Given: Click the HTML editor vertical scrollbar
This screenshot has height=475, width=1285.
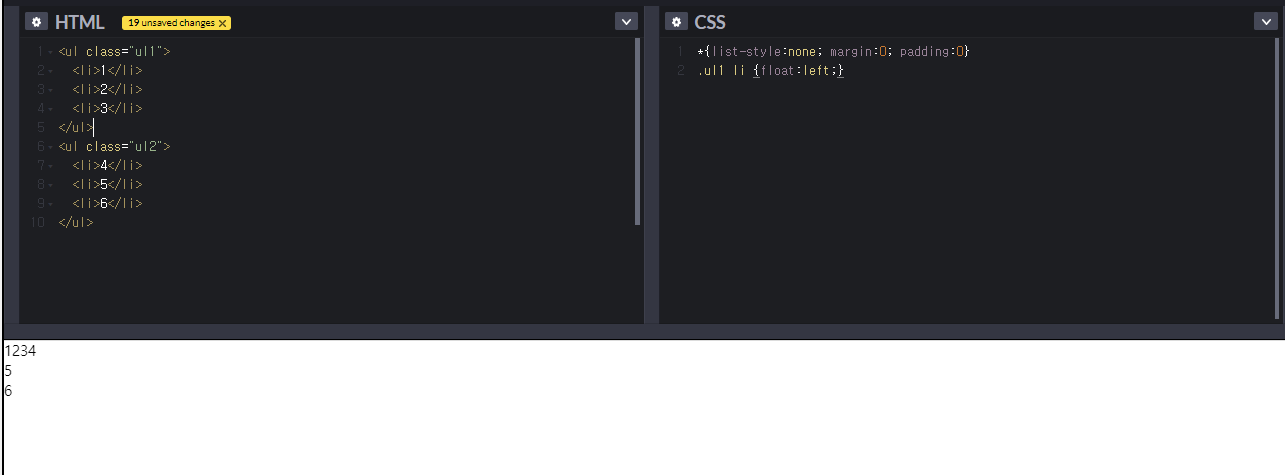Looking at the screenshot, I should 638,132.
